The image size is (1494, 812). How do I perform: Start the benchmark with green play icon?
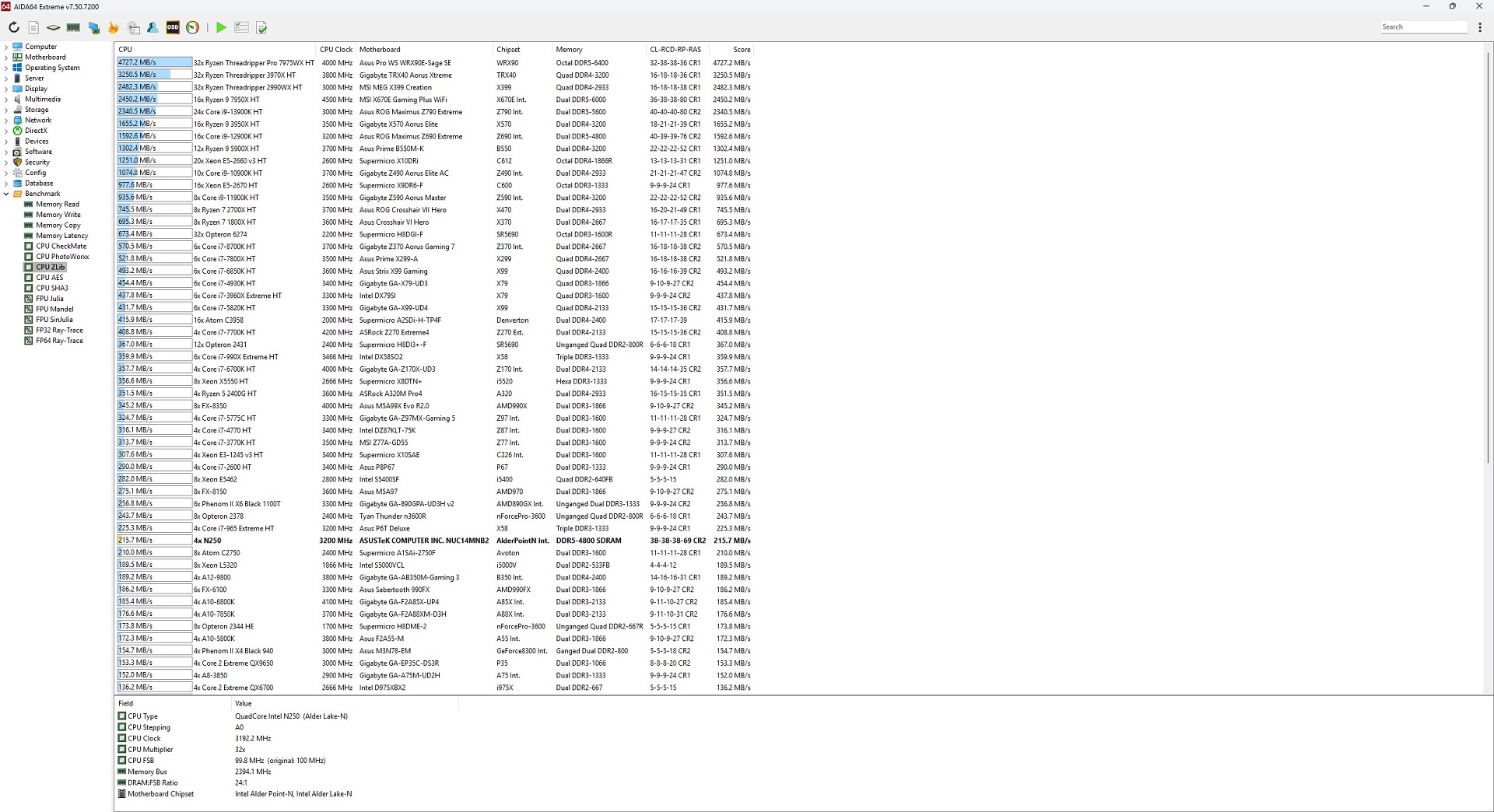pyautogui.click(x=221, y=28)
